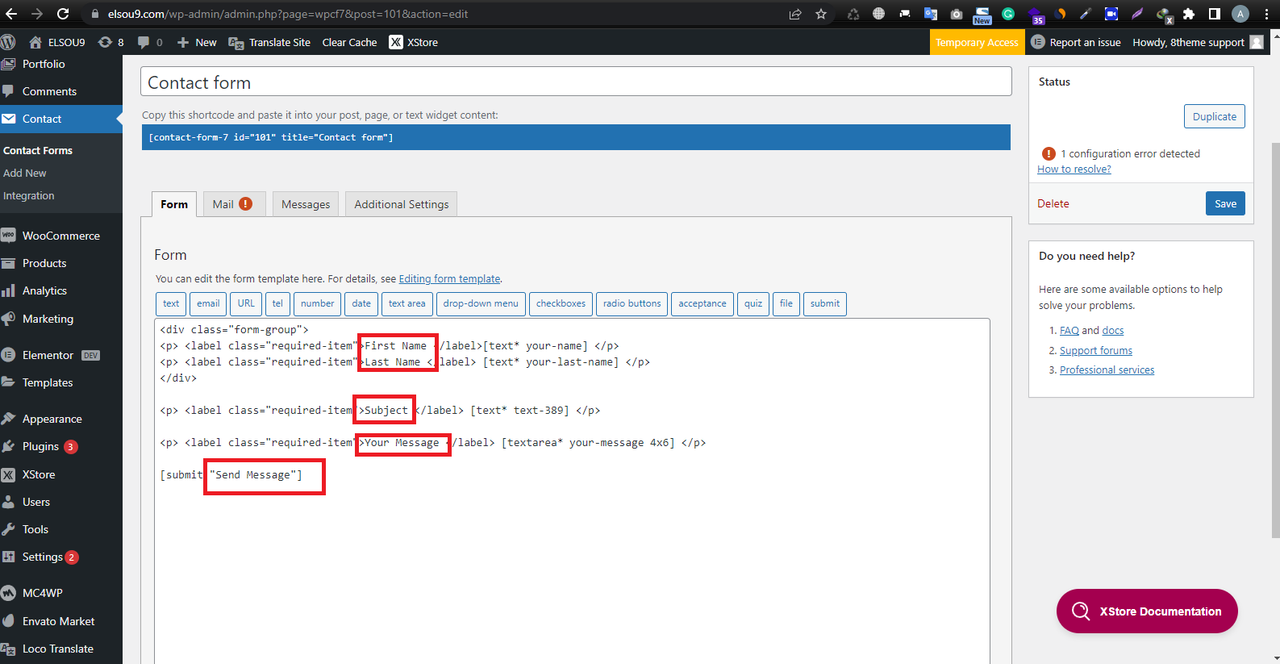Screen dimensions: 1280x664
Task: Click the contact-form-7 shortcode field
Action: 576,137
